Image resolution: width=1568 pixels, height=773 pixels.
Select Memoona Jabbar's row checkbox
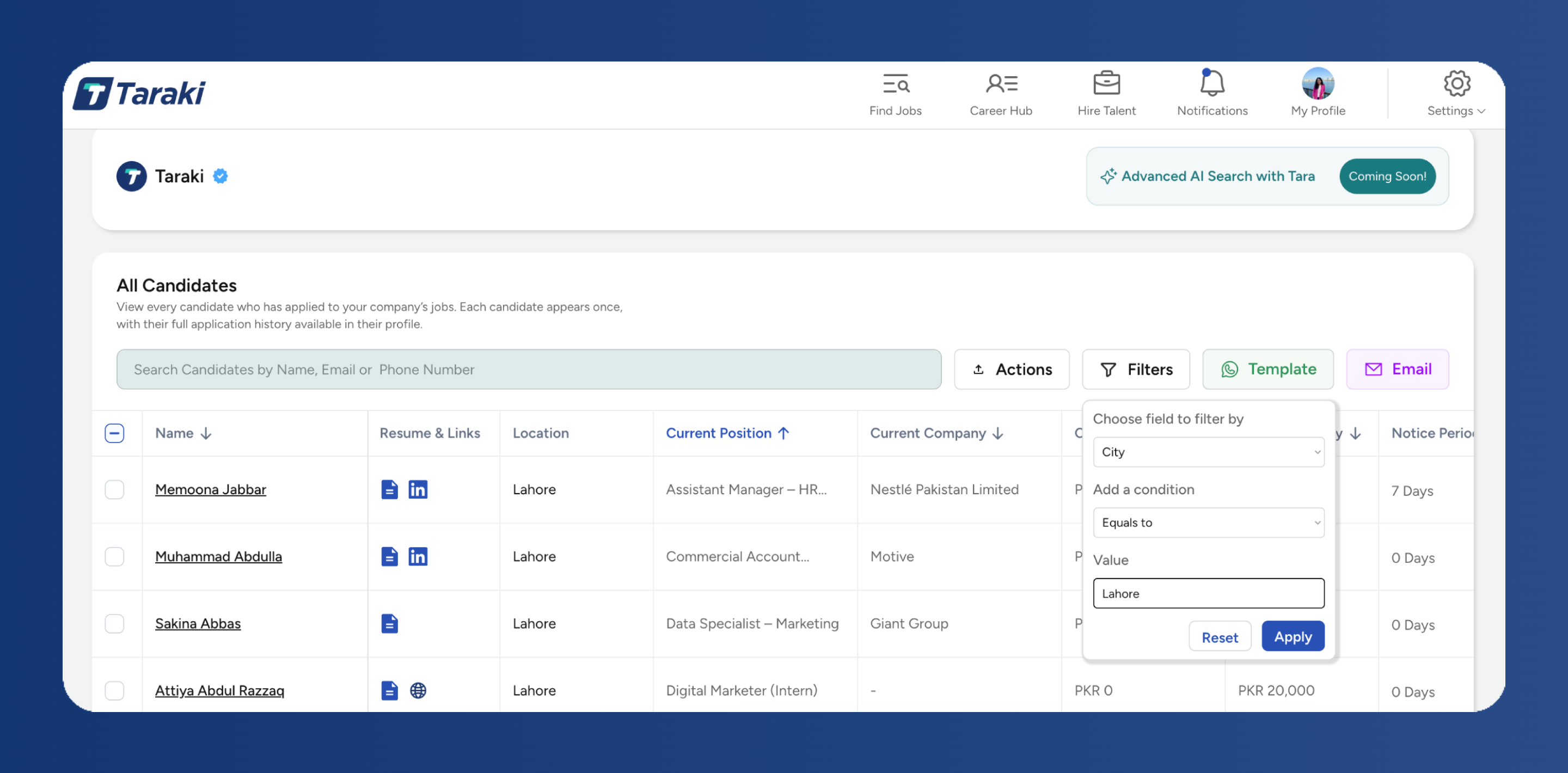pyautogui.click(x=114, y=489)
